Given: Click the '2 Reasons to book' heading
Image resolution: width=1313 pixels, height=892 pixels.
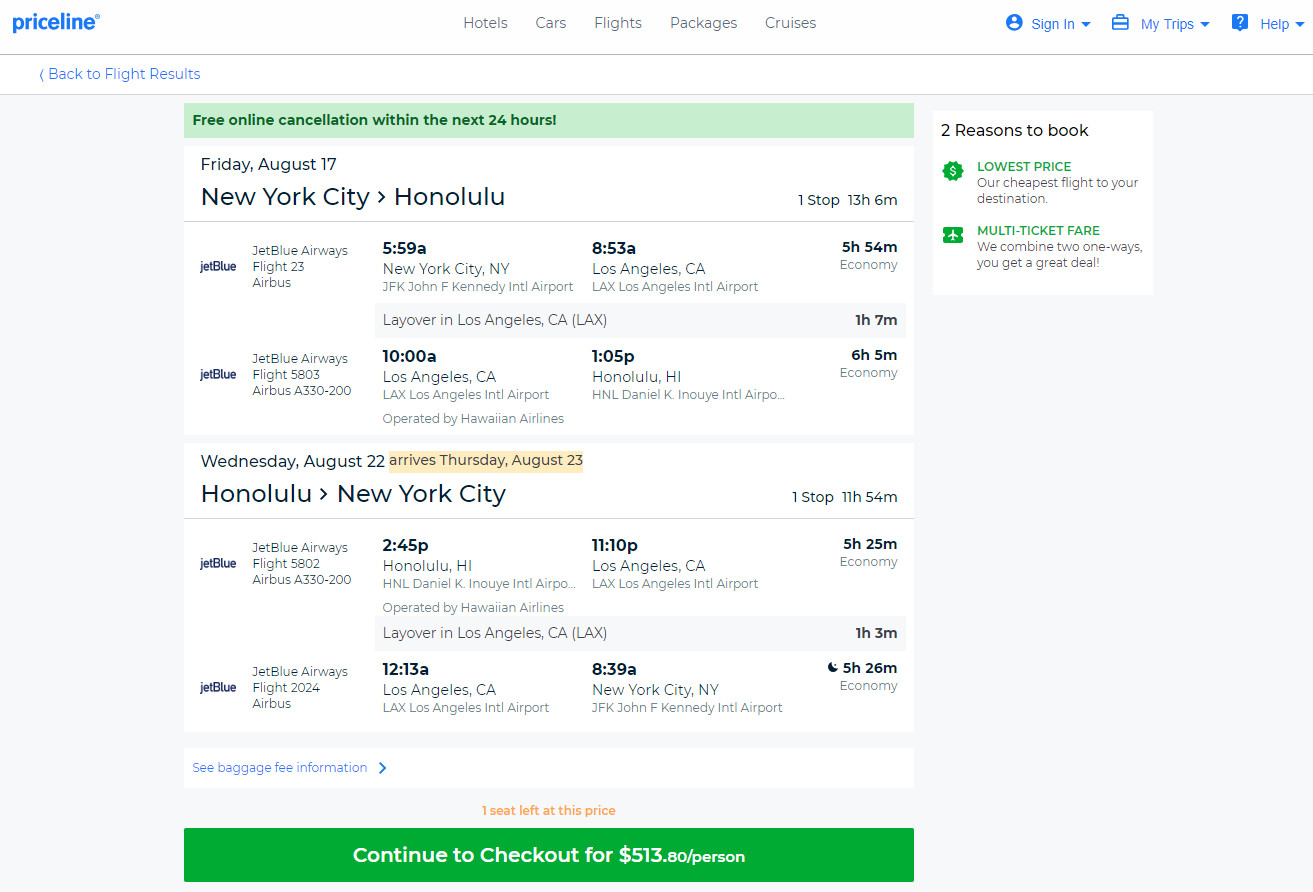Looking at the screenshot, I should (1015, 130).
